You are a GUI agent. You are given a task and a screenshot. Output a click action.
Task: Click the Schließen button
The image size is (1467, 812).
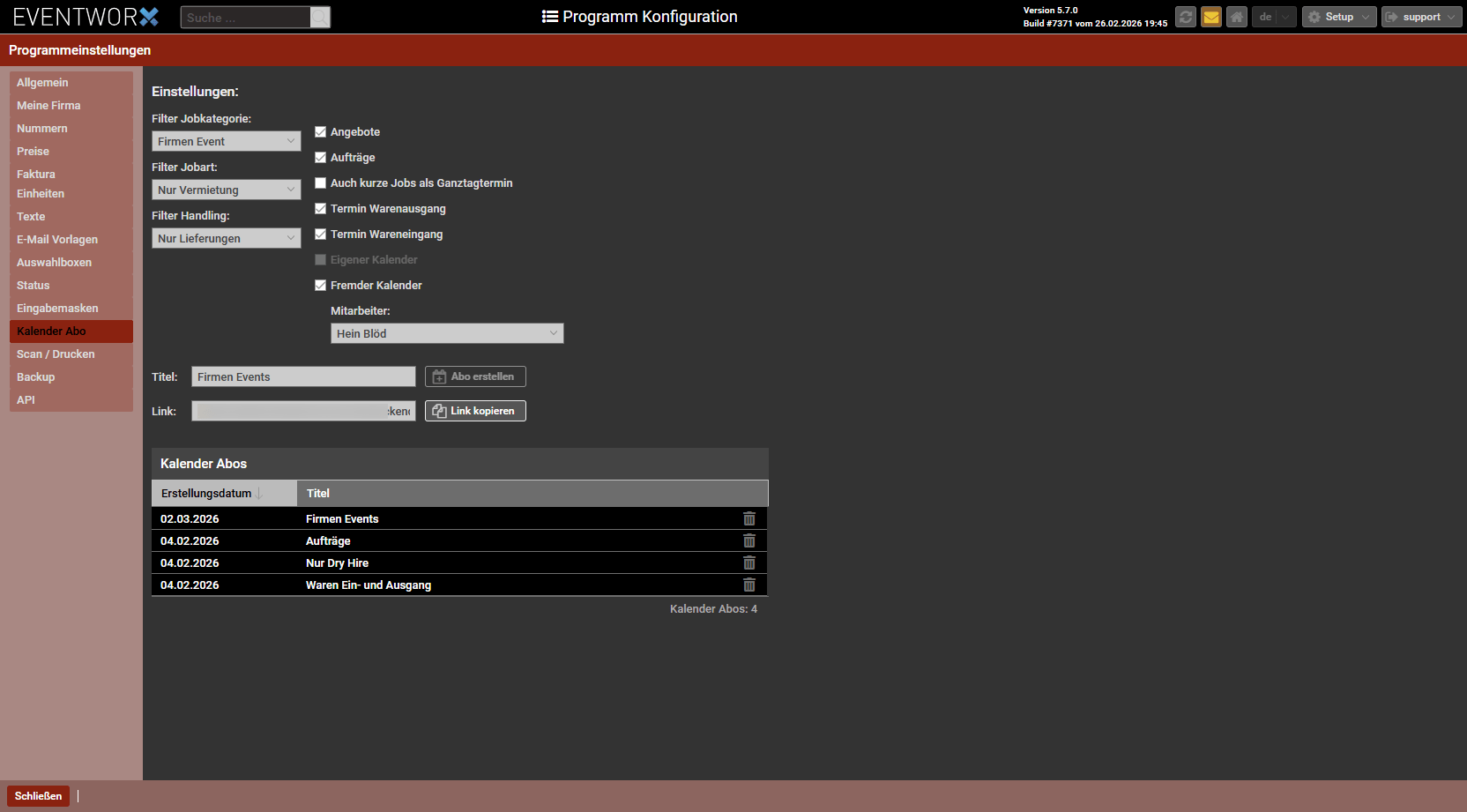tap(38, 796)
